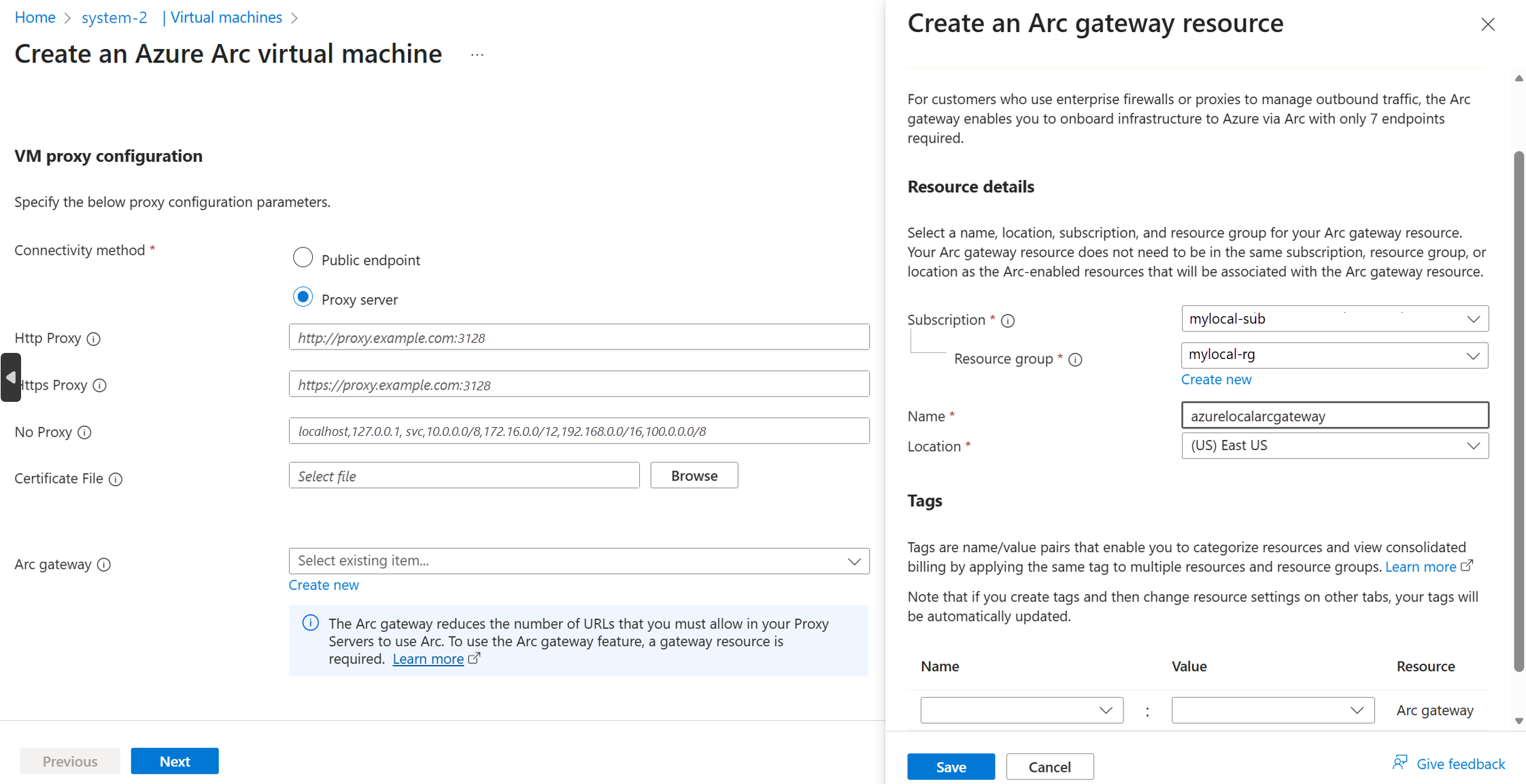Click the Http Proxy info icon
Screen dimensions: 1526x784
click(x=94, y=339)
